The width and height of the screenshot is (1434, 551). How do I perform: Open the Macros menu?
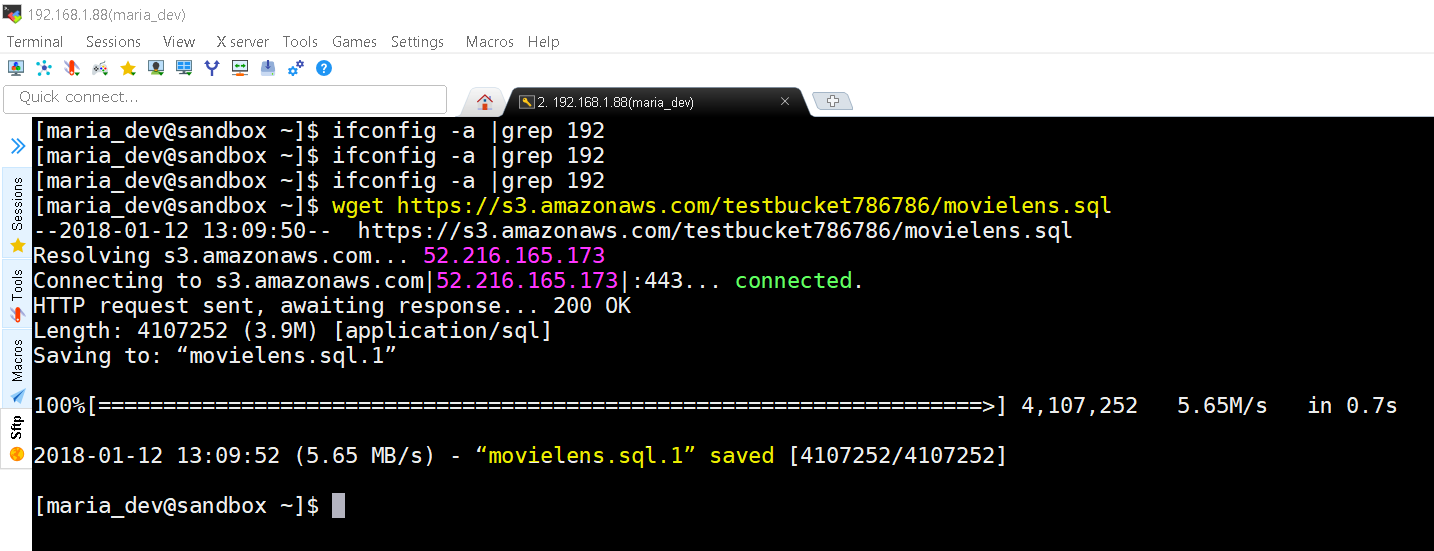[490, 42]
